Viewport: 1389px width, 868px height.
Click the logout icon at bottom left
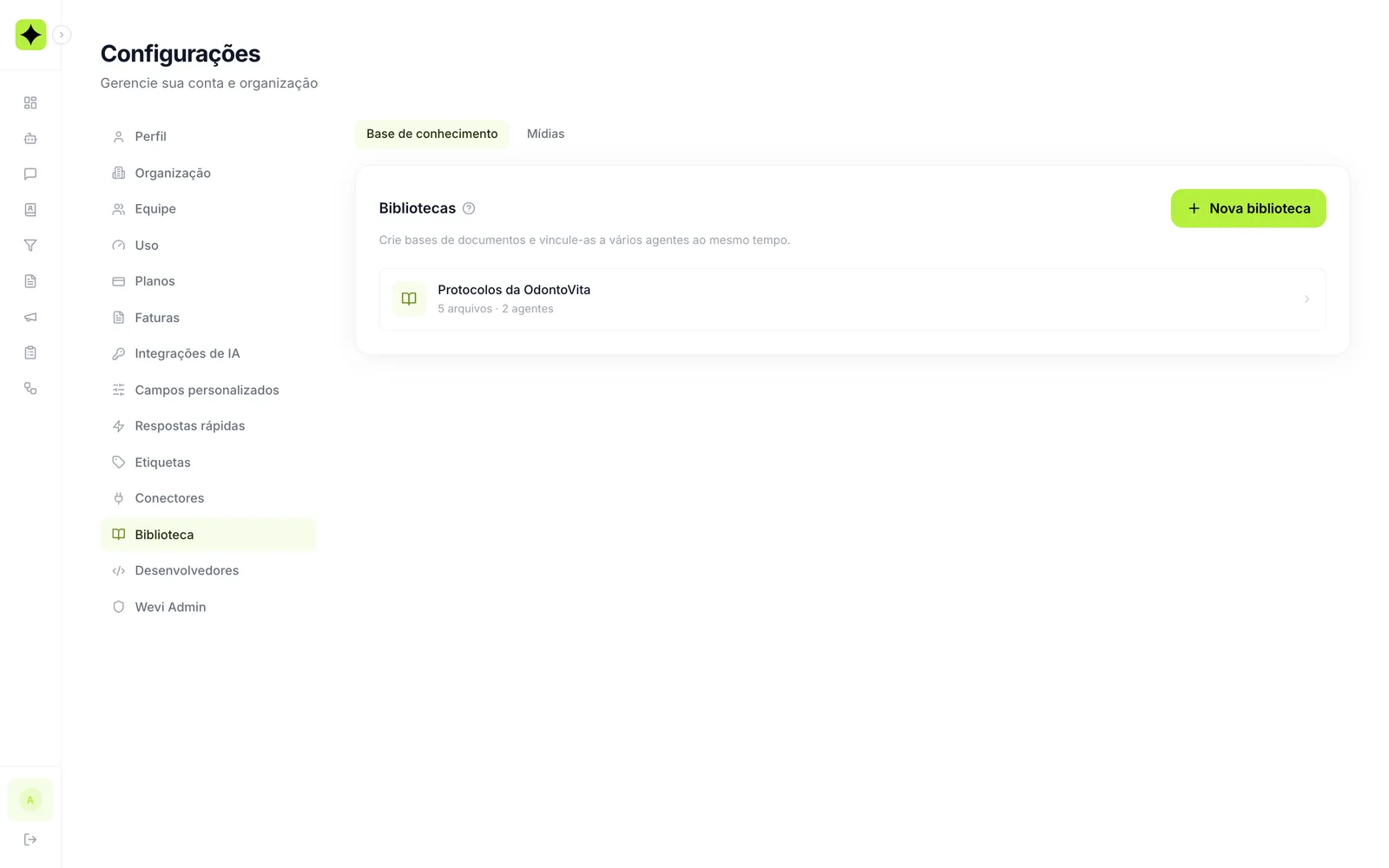pyautogui.click(x=30, y=839)
